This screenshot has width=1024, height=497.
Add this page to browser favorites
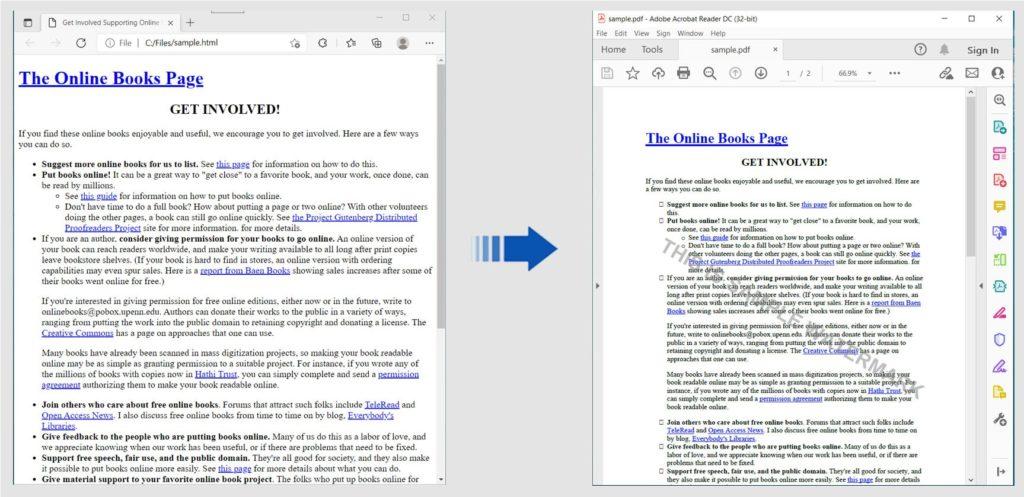[x=295, y=43]
